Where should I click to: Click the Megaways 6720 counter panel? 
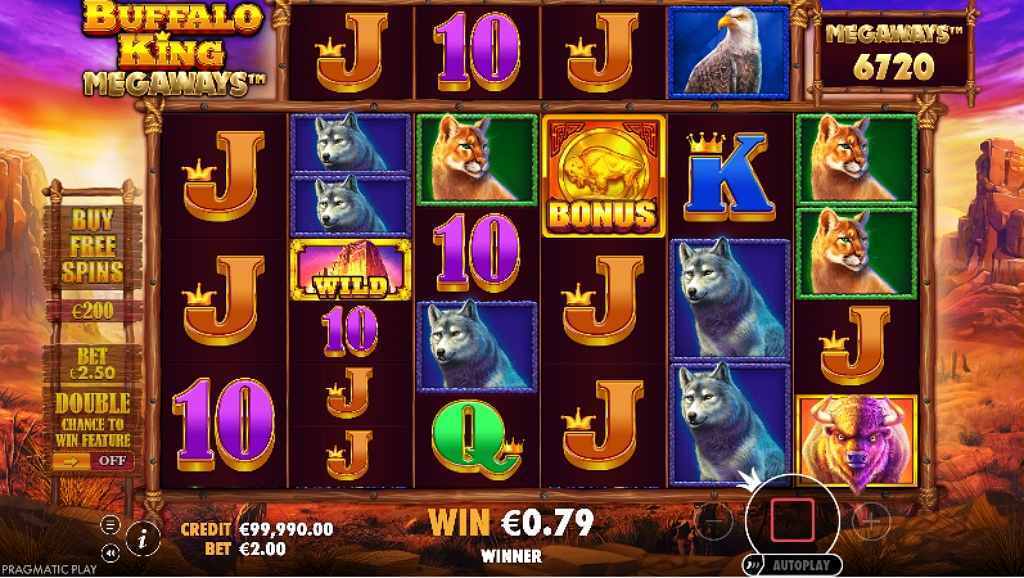tap(894, 54)
